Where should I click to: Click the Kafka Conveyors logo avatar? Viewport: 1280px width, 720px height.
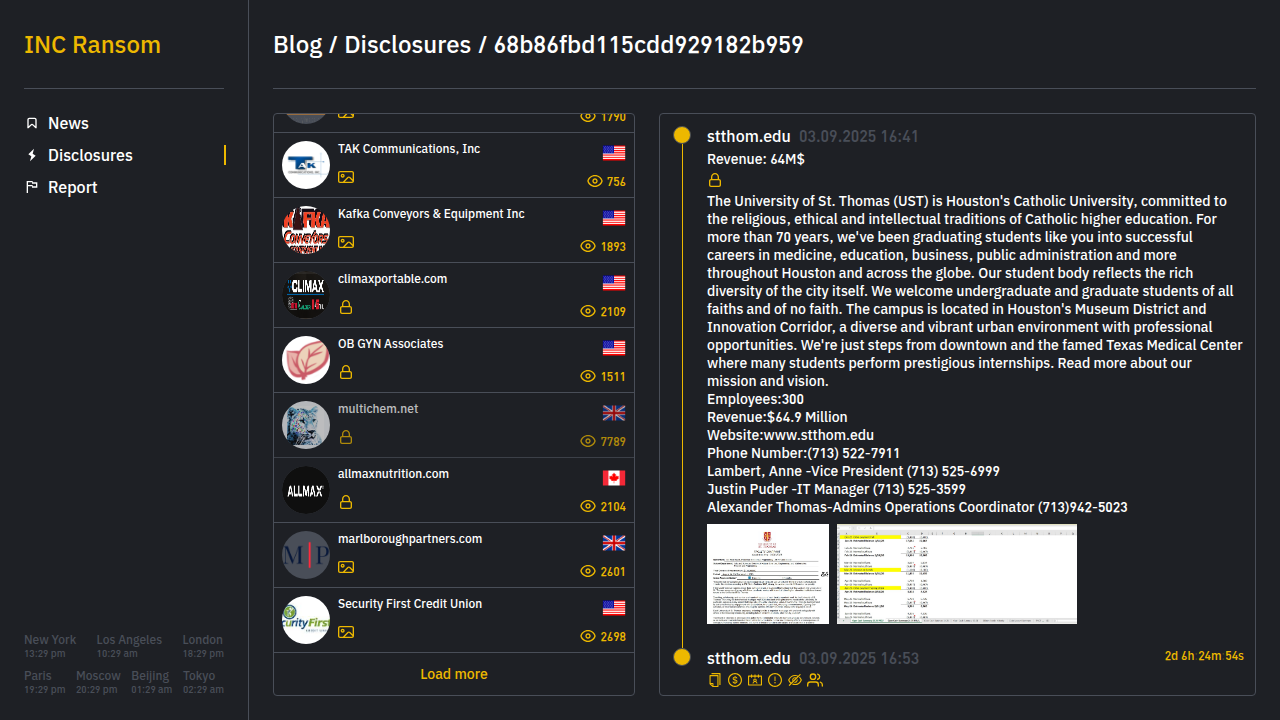tap(306, 230)
